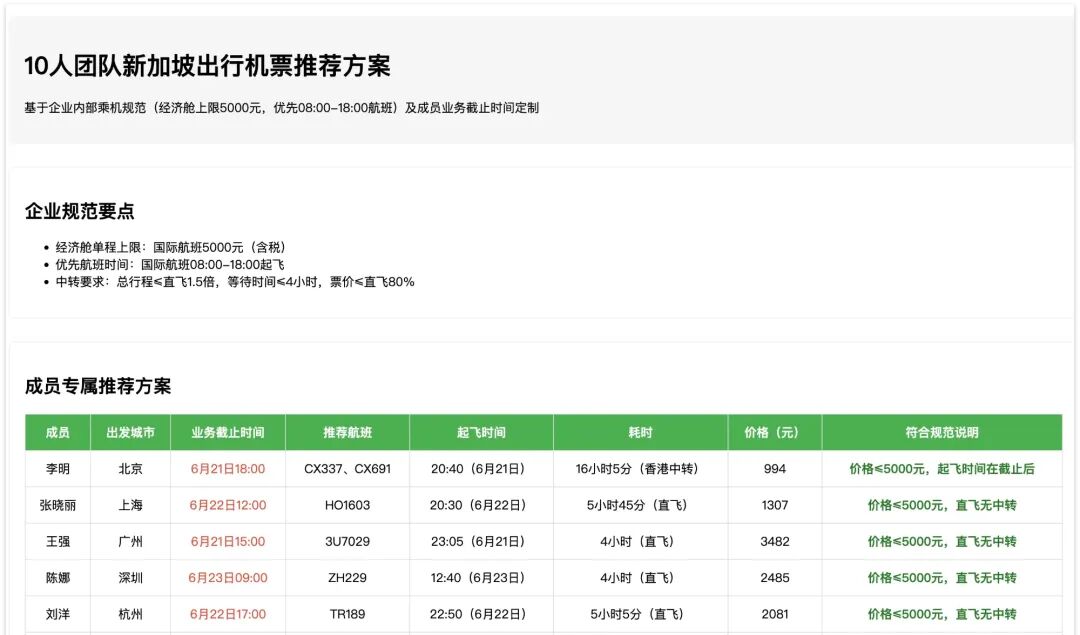1080x635 pixels.
Task: Click departure time 20:40（6月21日）
Action: coord(481,469)
